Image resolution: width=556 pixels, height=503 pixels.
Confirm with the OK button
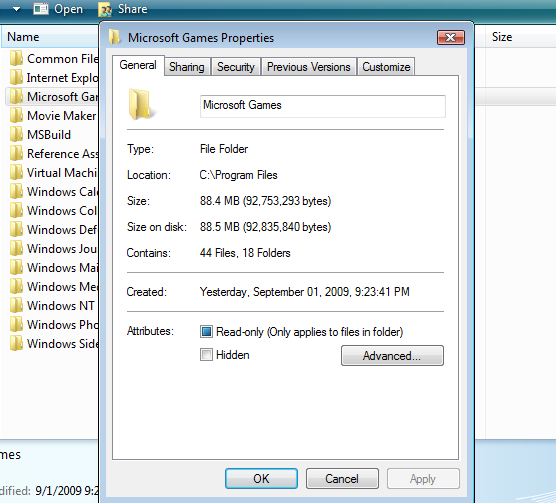(261, 479)
